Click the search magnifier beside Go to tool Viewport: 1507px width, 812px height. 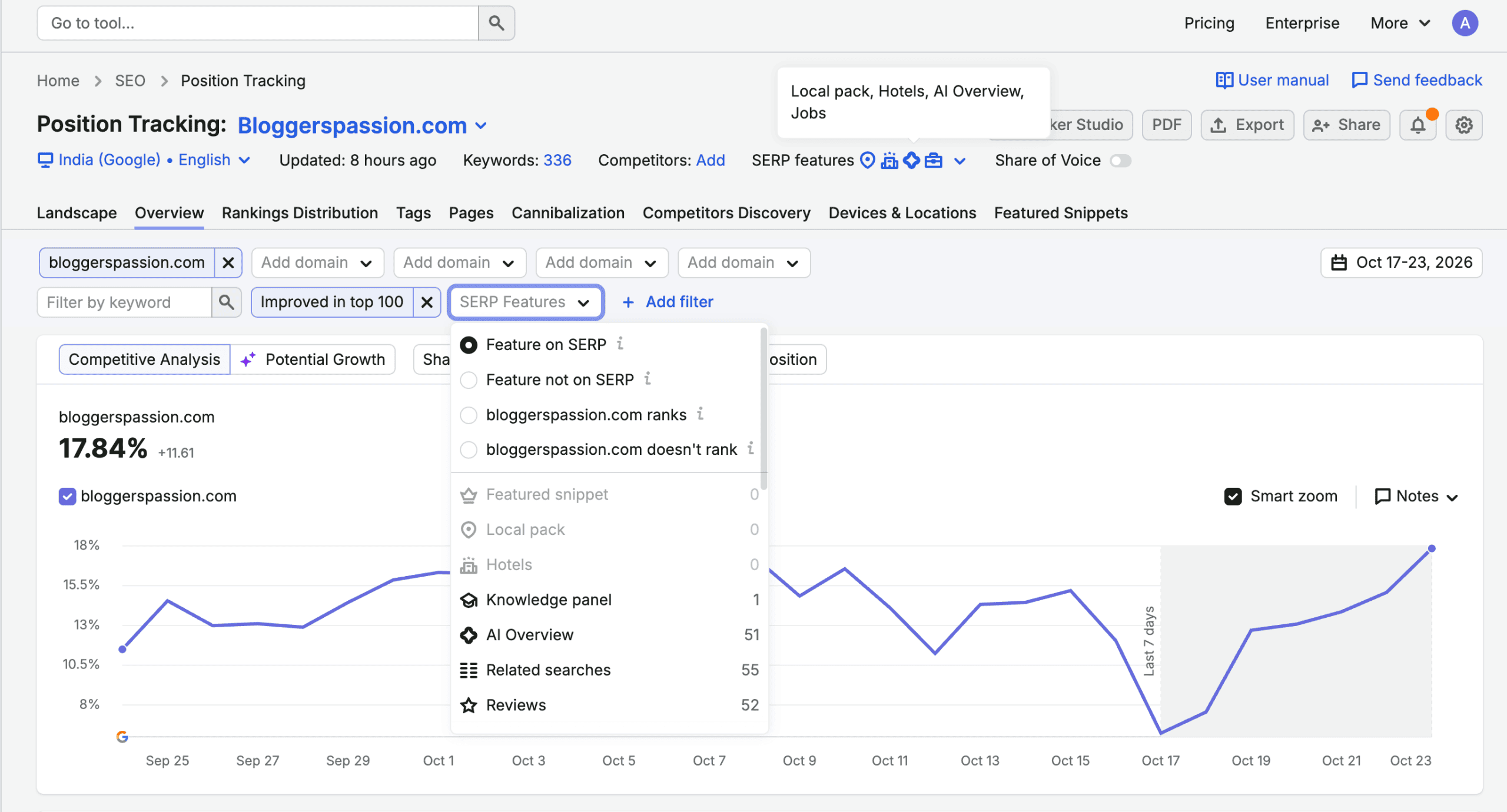(x=496, y=23)
